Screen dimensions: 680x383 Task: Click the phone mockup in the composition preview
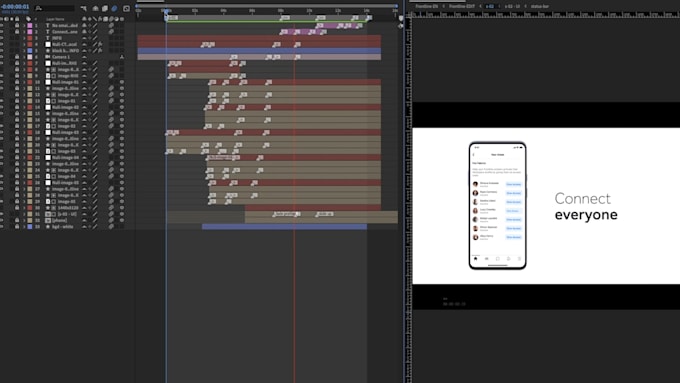(497, 206)
